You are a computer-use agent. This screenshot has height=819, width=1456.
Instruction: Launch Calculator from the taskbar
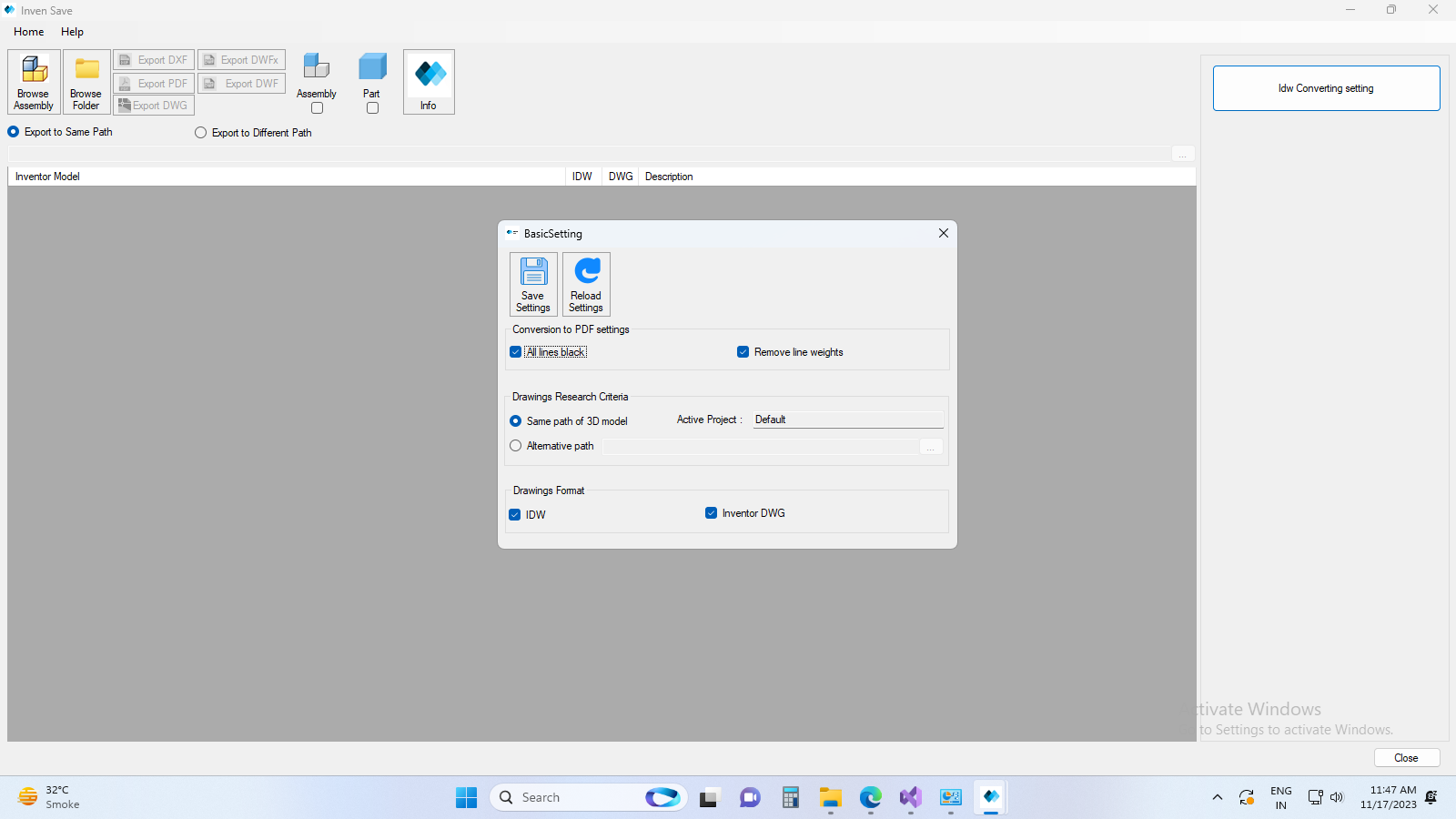tap(790, 797)
